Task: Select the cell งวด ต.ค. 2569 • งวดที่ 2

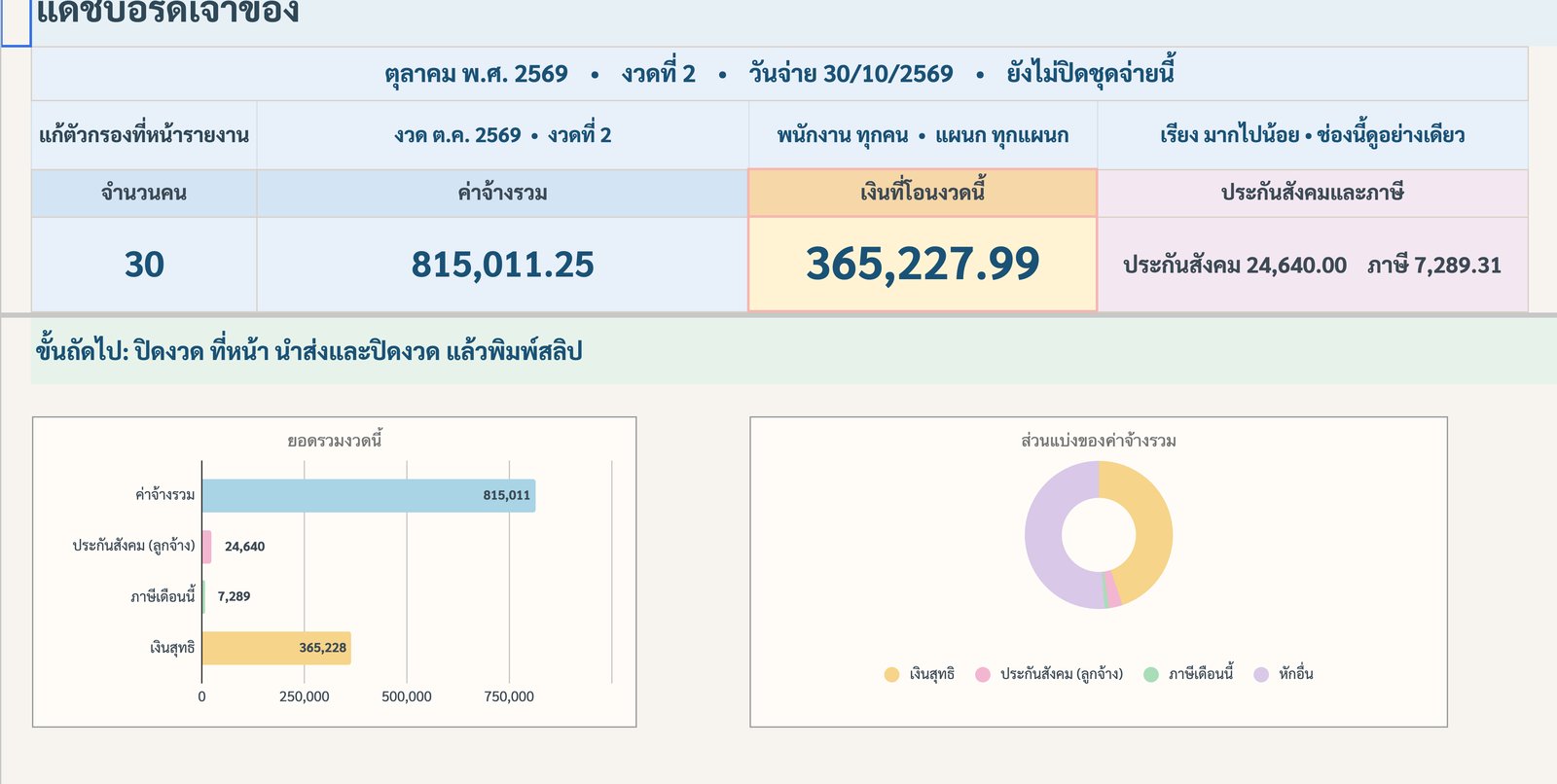Action: click(x=502, y=135)
